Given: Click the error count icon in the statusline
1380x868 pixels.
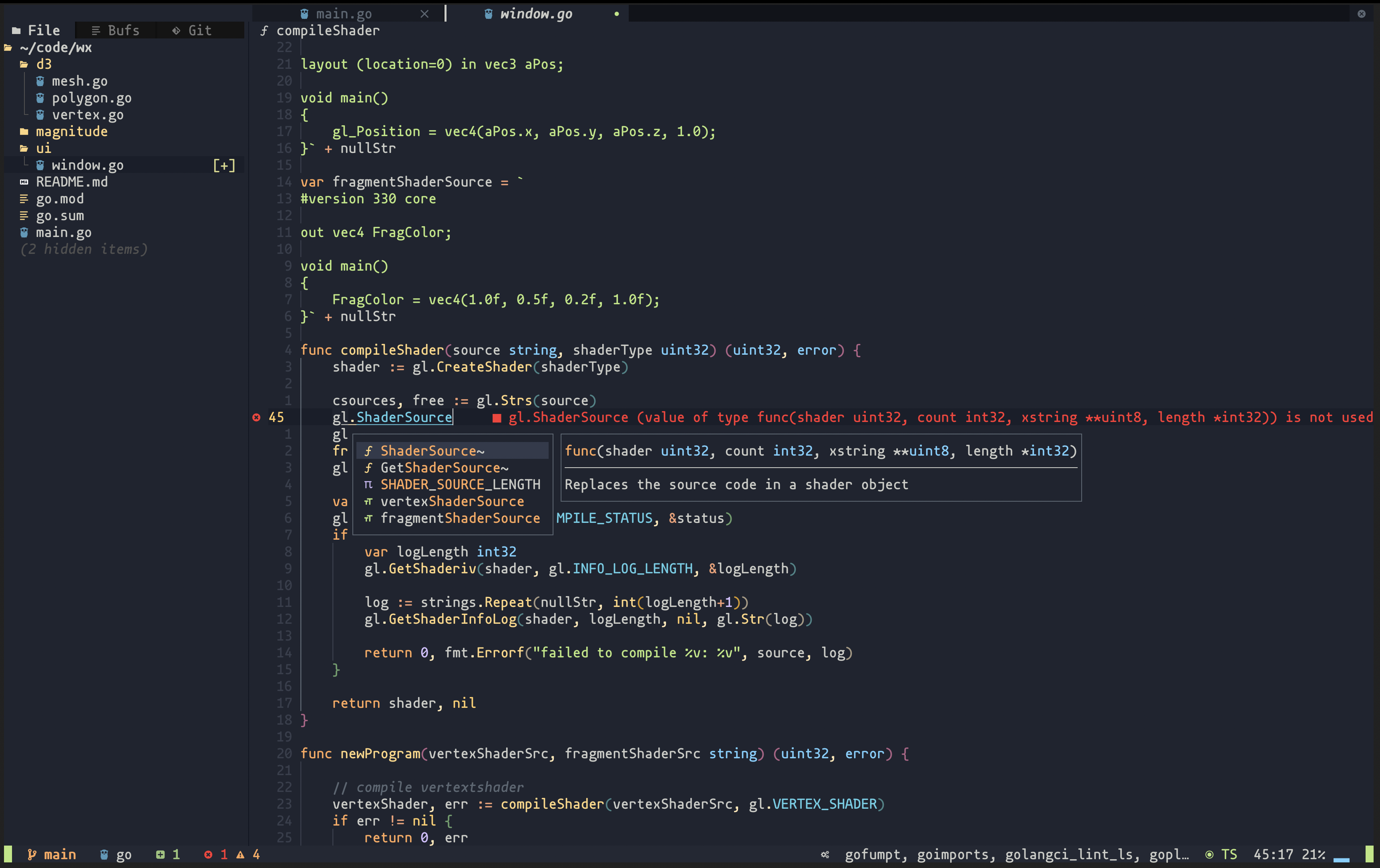Looking at the screenshot, I should [x=208, y=854].
